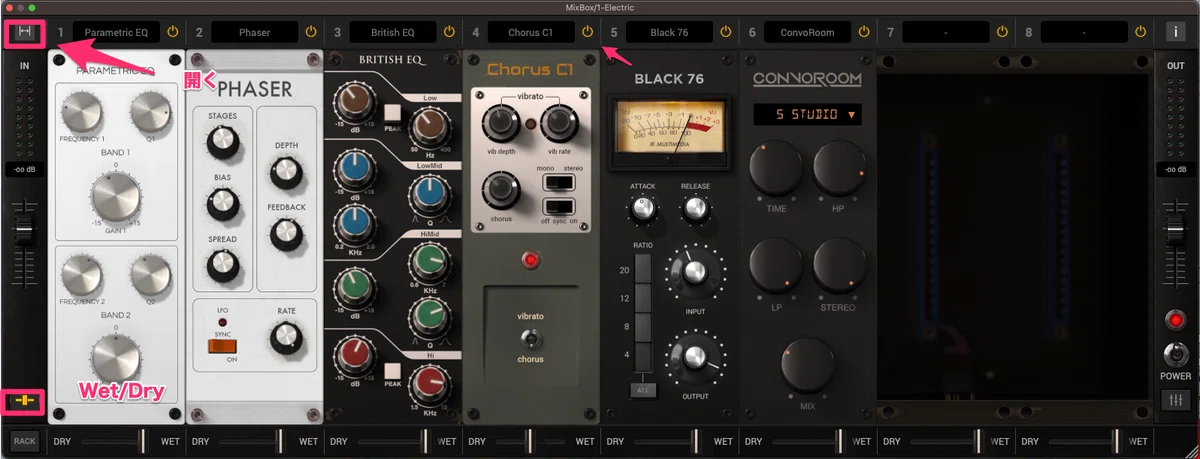
Task: Bypass ConvoRoom with its power icon
Action: point(863,33)
